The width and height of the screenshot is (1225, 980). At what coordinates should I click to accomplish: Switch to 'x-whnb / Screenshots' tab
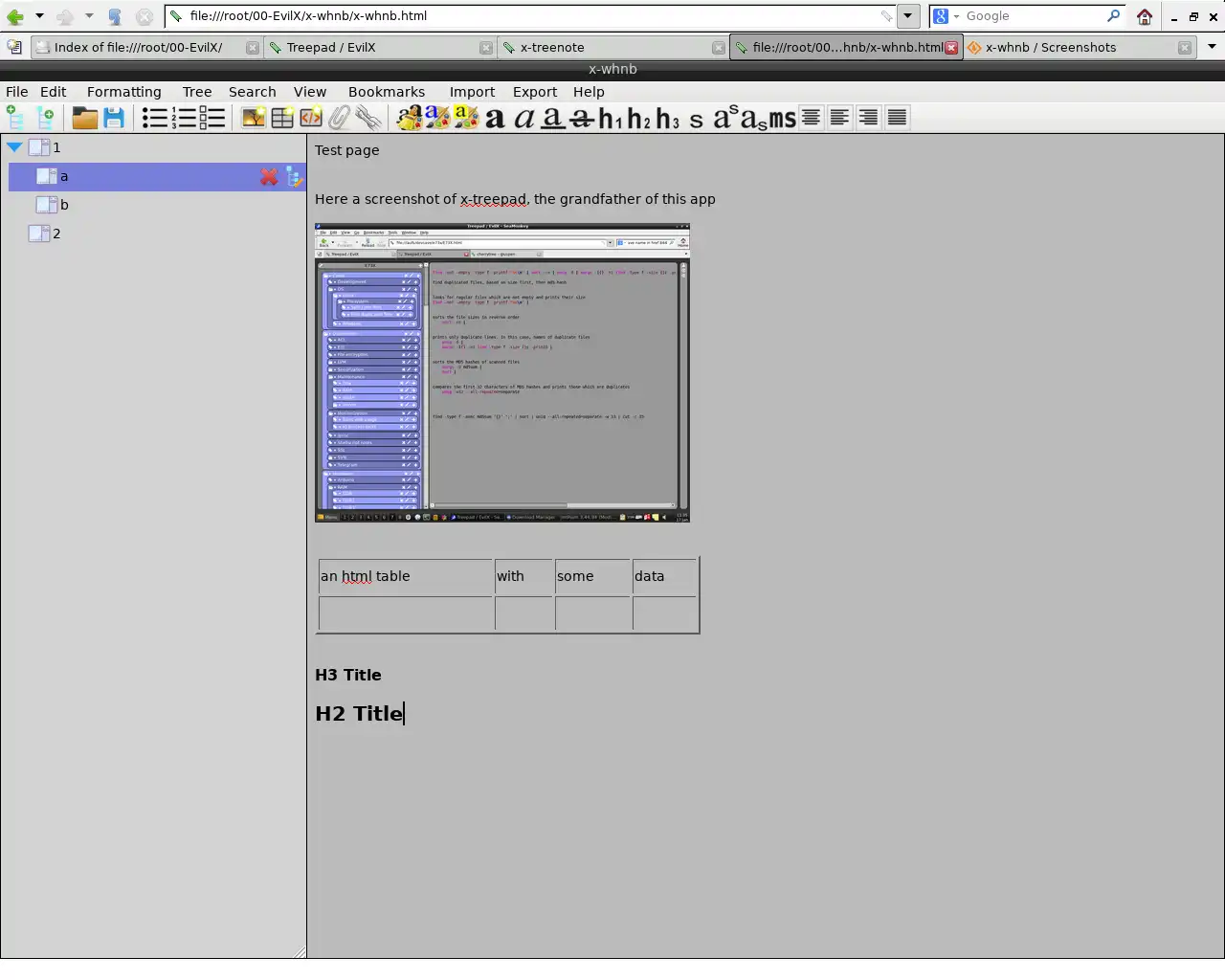pyautogui.click(x=1080, y=47)
